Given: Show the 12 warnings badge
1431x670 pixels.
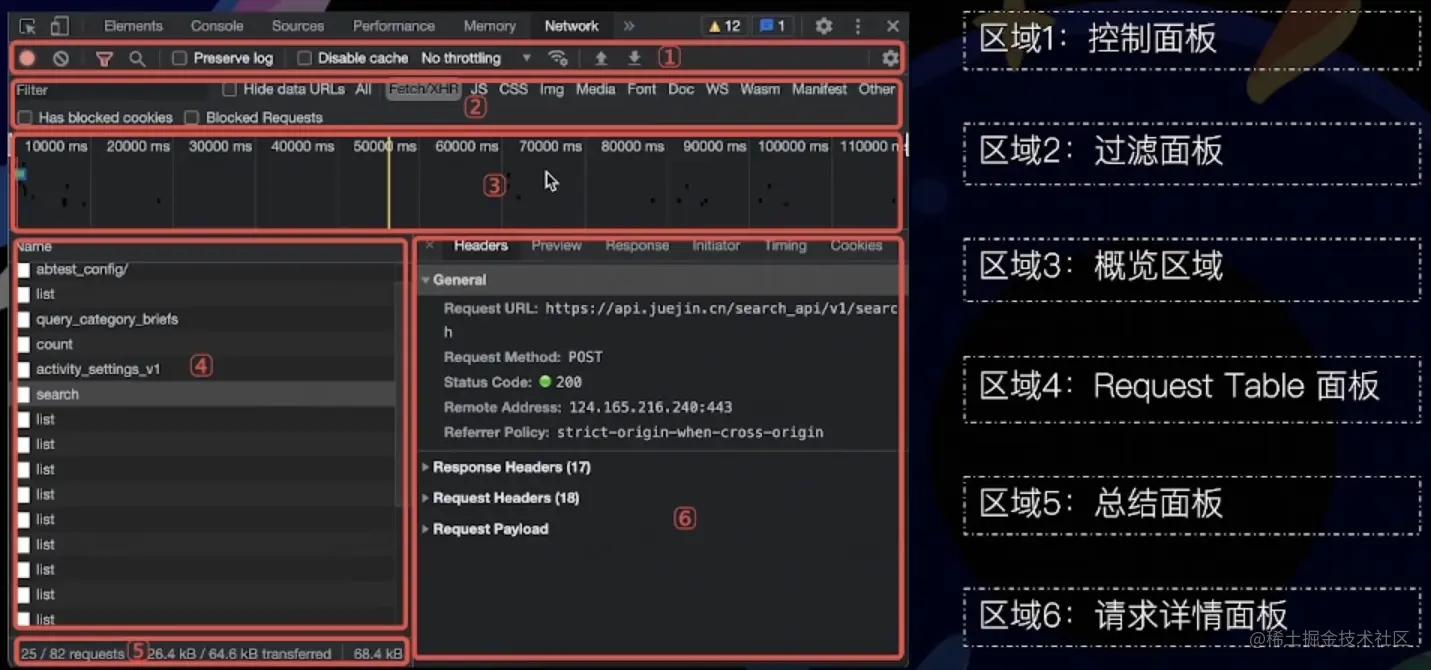Looking at the screenshot, I should (x=724, y=26).
